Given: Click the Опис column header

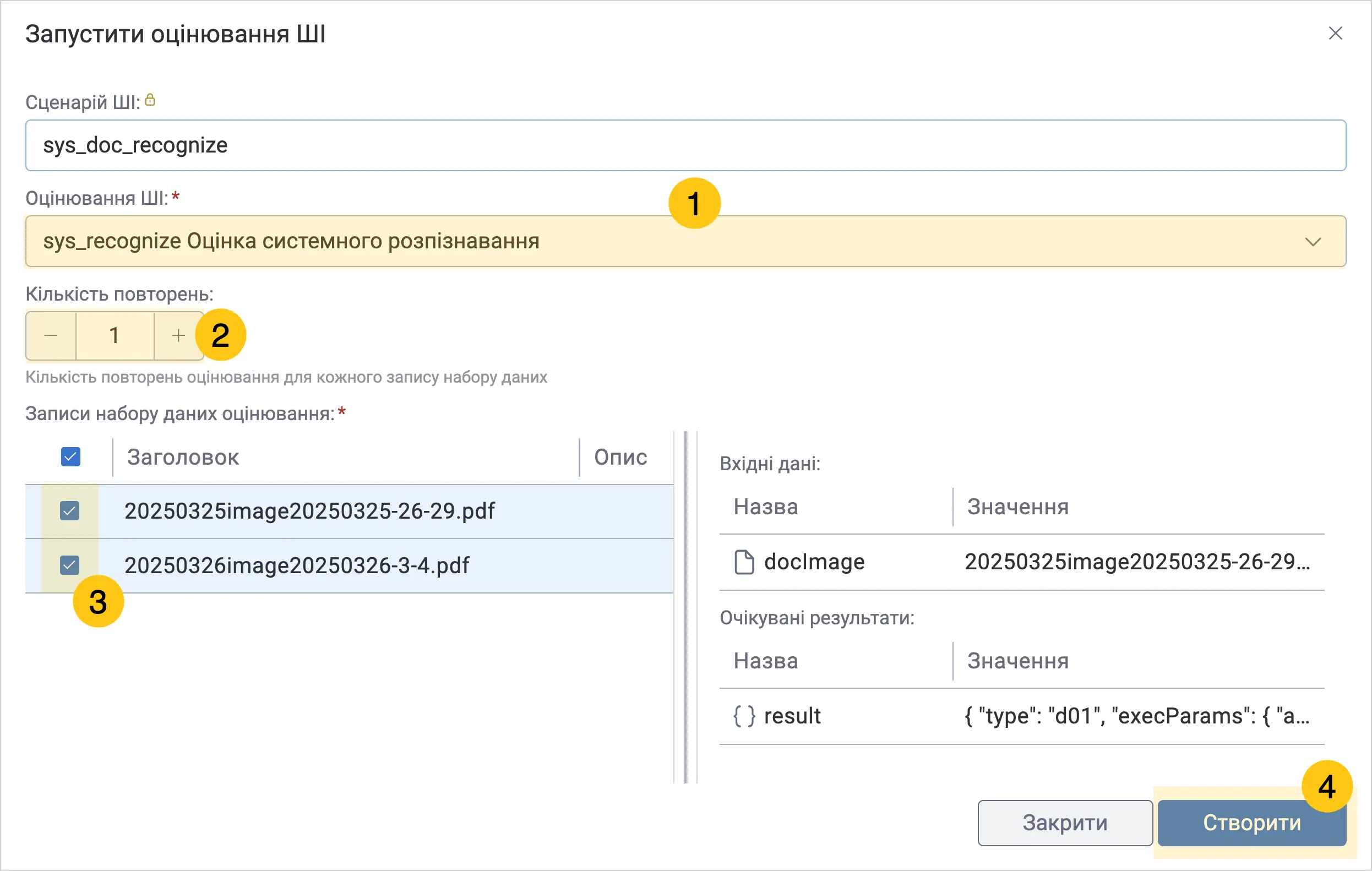Looking at the screenshot, I should click(620, 458).
